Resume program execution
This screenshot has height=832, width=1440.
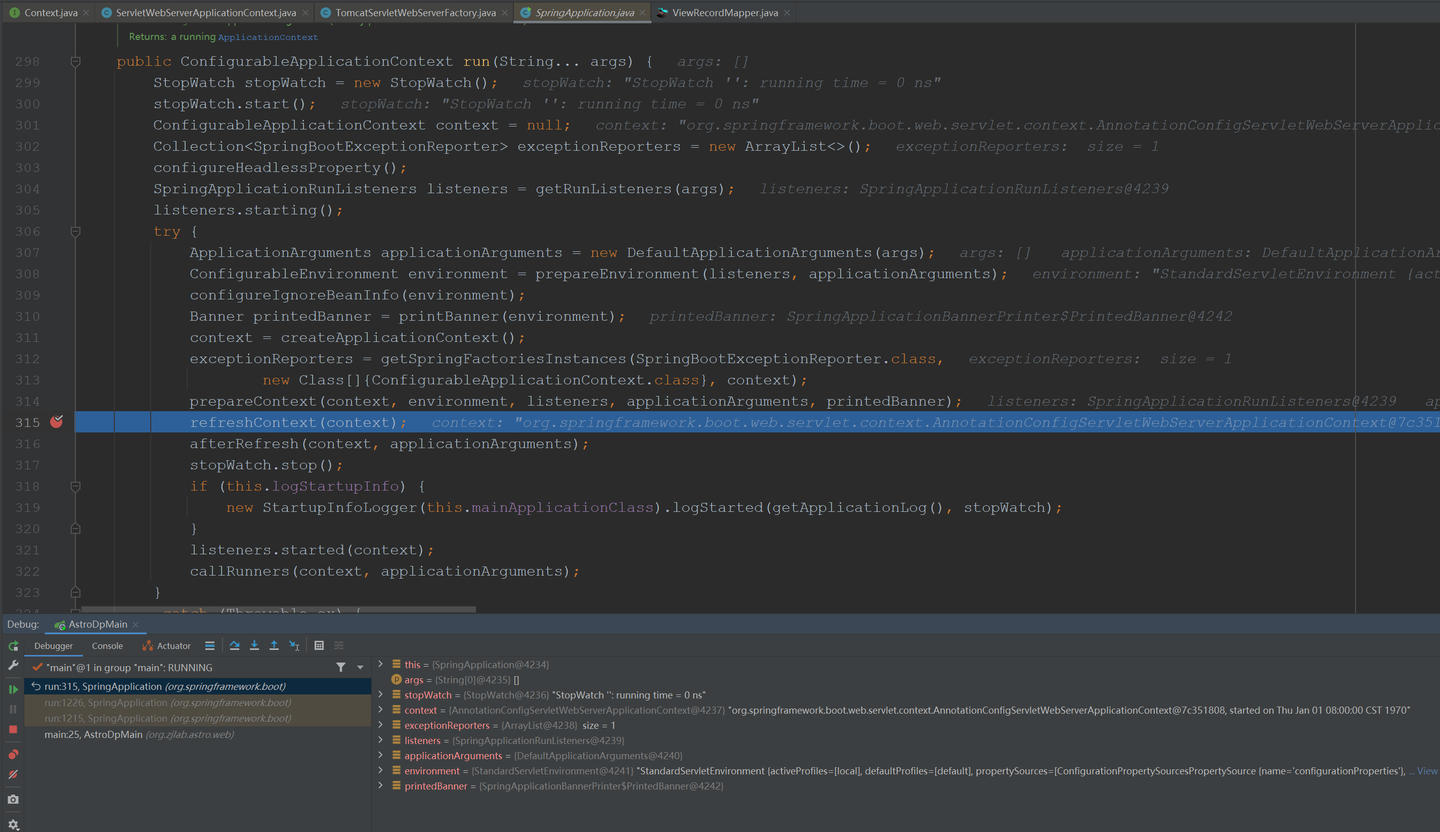click(13, 689)
